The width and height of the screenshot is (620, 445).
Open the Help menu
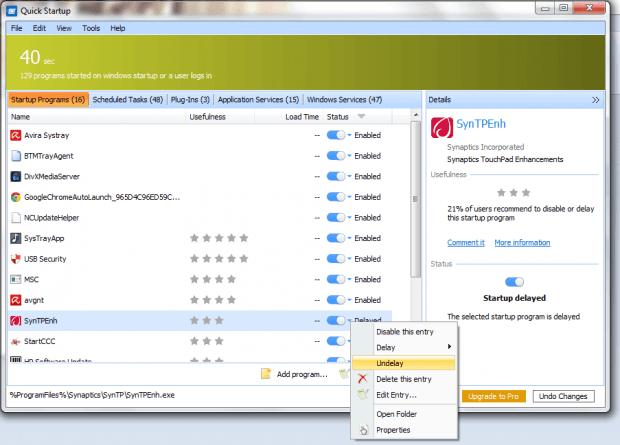[x=117, y=28]
